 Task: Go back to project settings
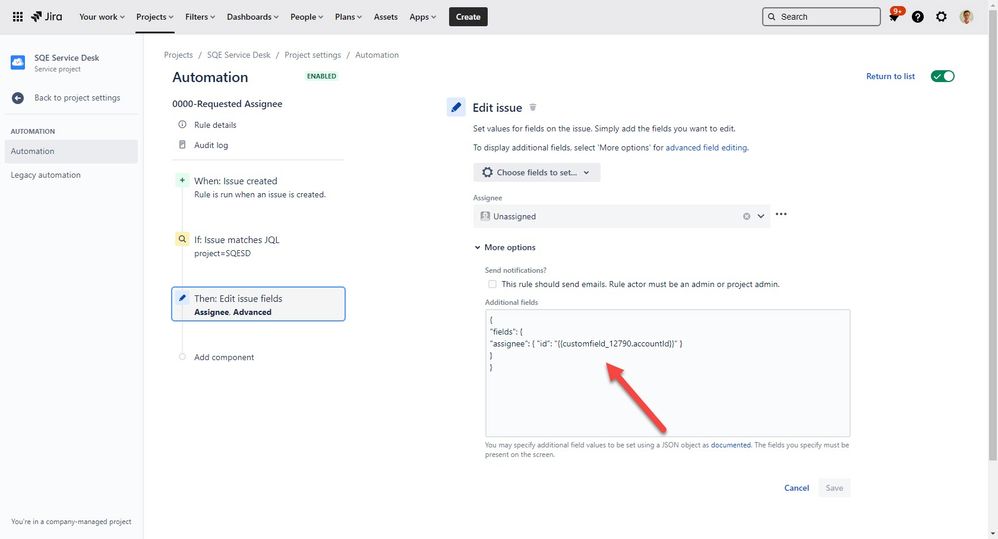point(77,98)
